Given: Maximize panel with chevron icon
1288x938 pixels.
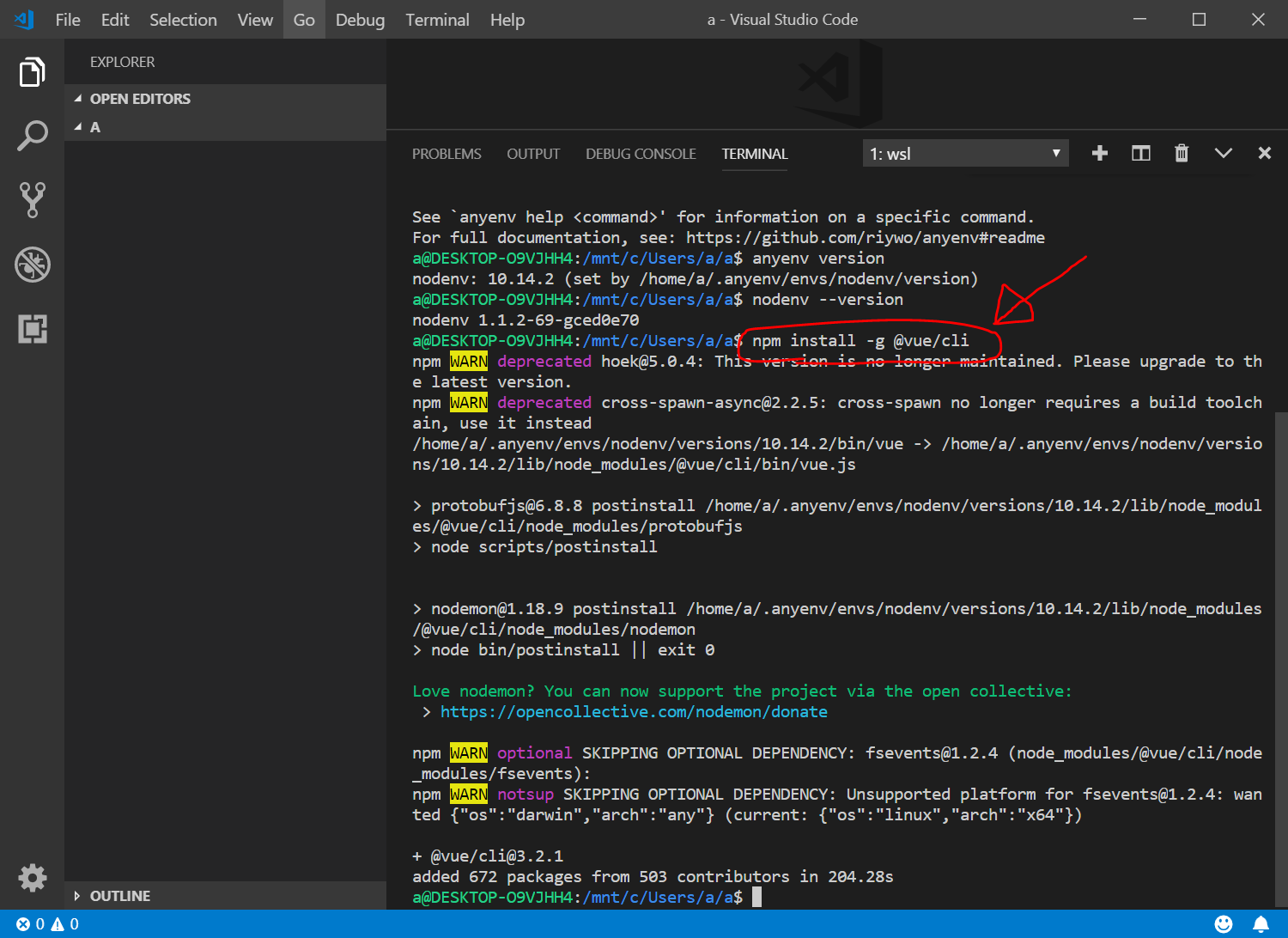Looking at the screenshot, I should [x=1223, y=153].
